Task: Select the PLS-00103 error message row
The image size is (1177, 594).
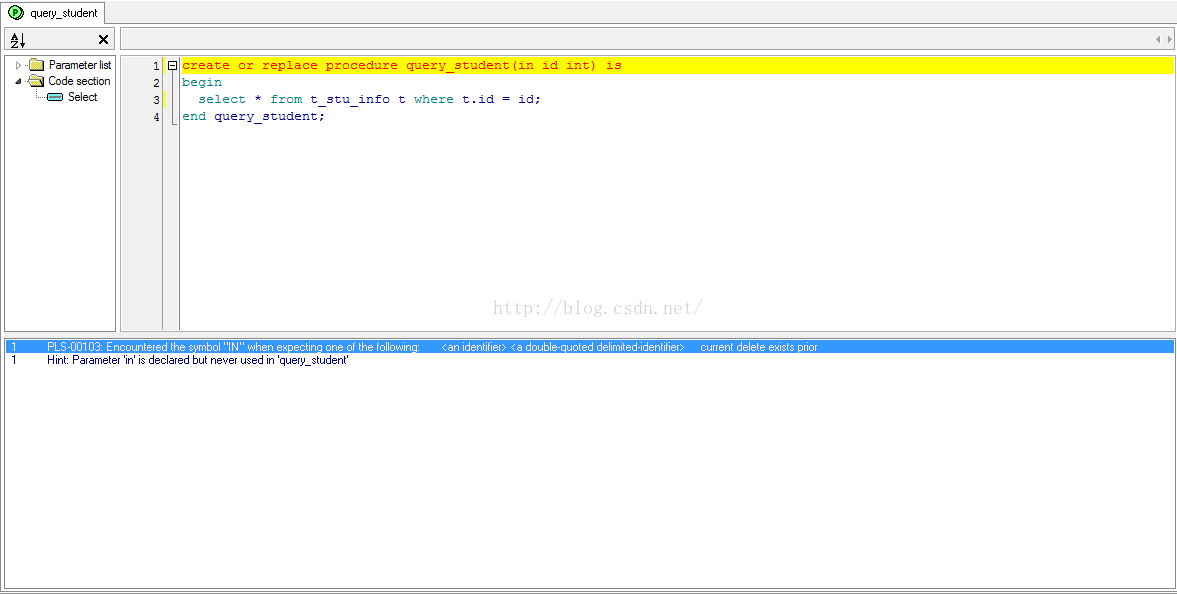Action: pyautogui.click(x=589, y=347)
